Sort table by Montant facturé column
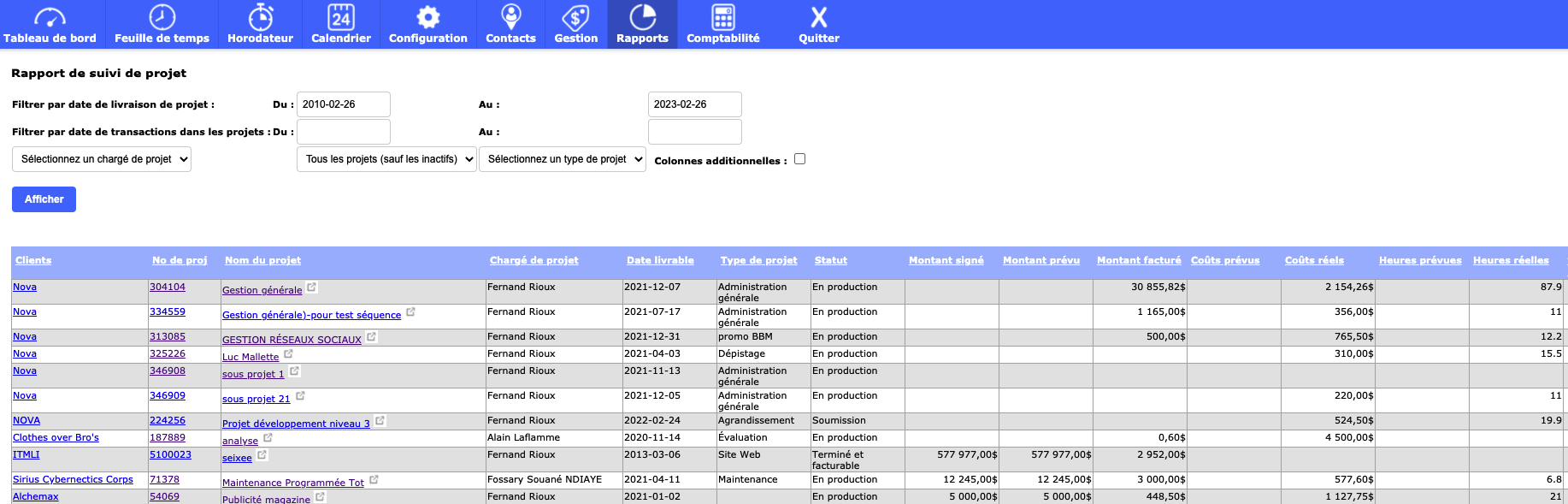The image size is (1568, 504). pos(1138,260)
